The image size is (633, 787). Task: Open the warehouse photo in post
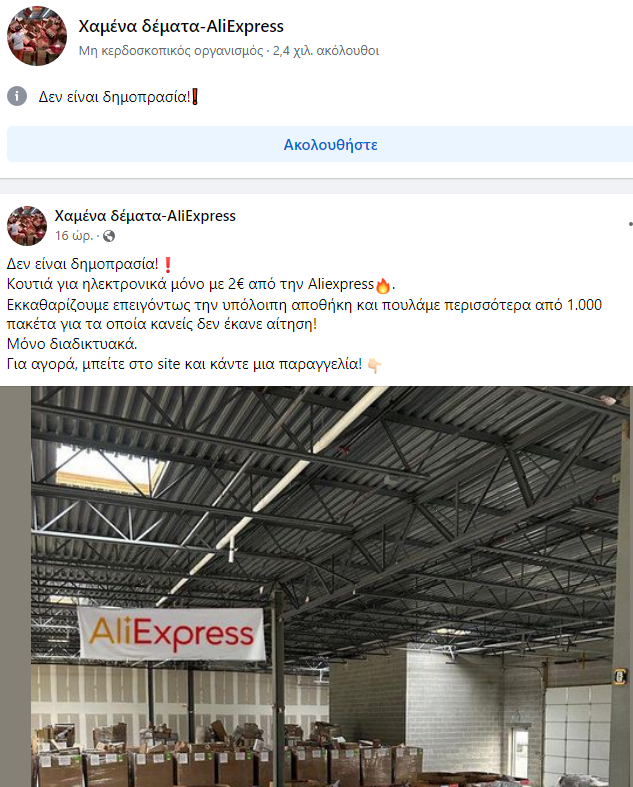pyautogui.click(x=316, y=586)
